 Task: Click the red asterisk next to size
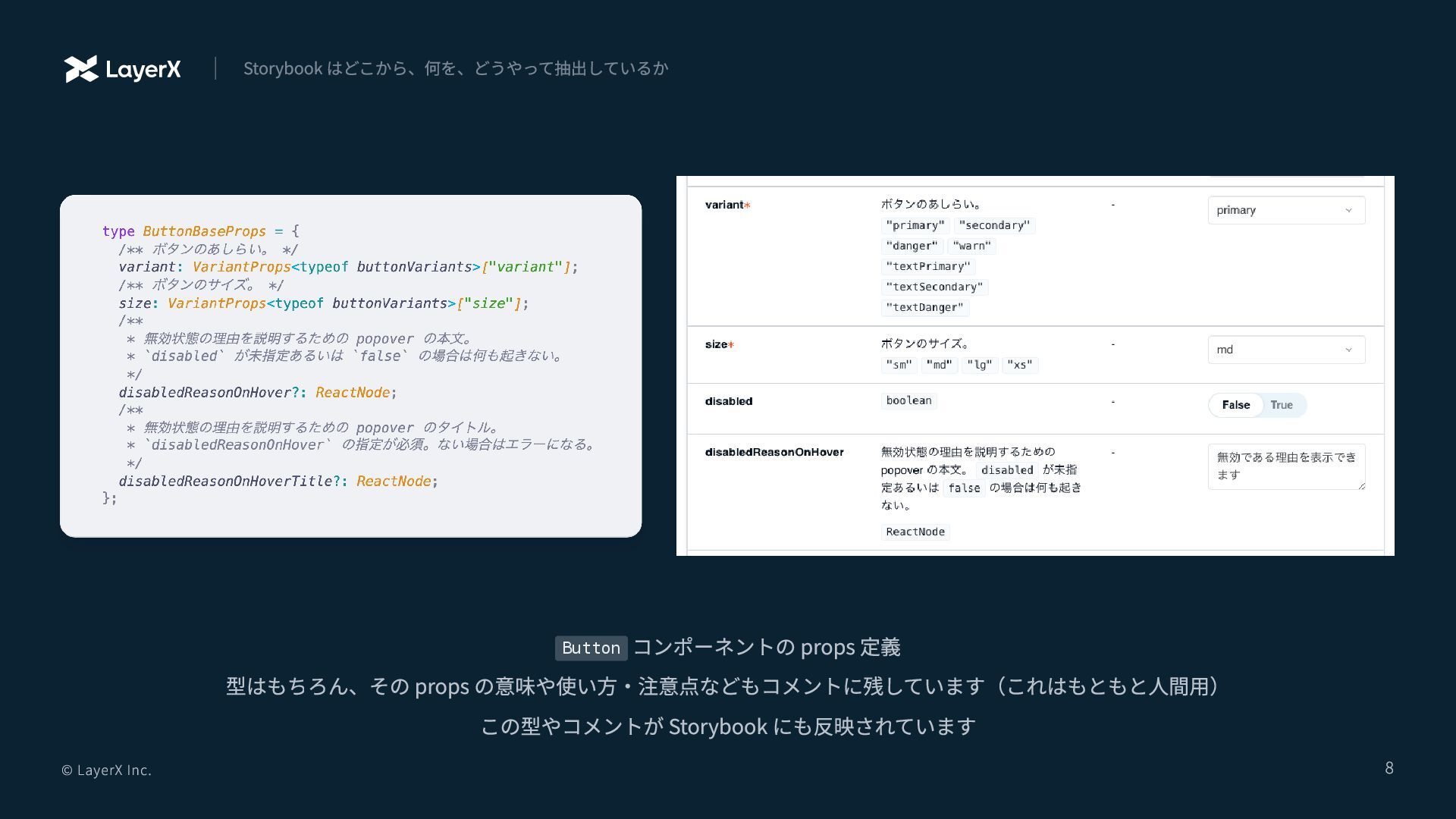[731, 345]
